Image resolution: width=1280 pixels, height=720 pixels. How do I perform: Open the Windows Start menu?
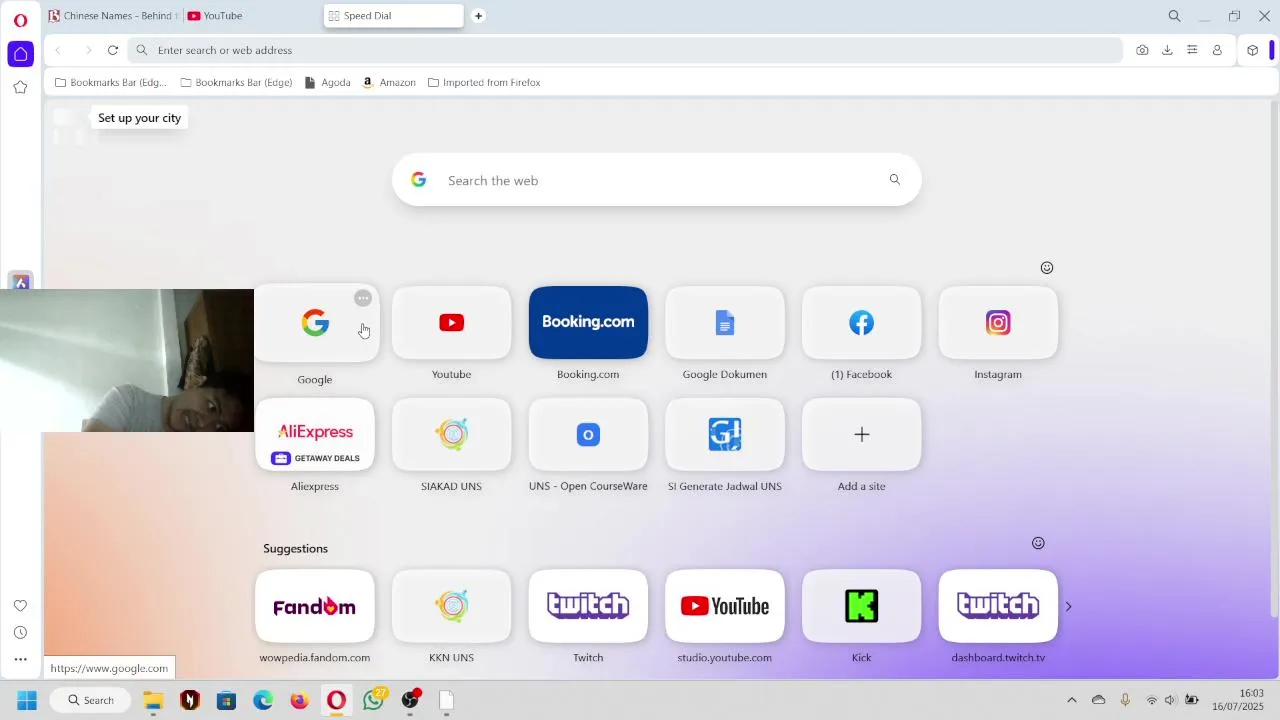[x=27, y=700]
